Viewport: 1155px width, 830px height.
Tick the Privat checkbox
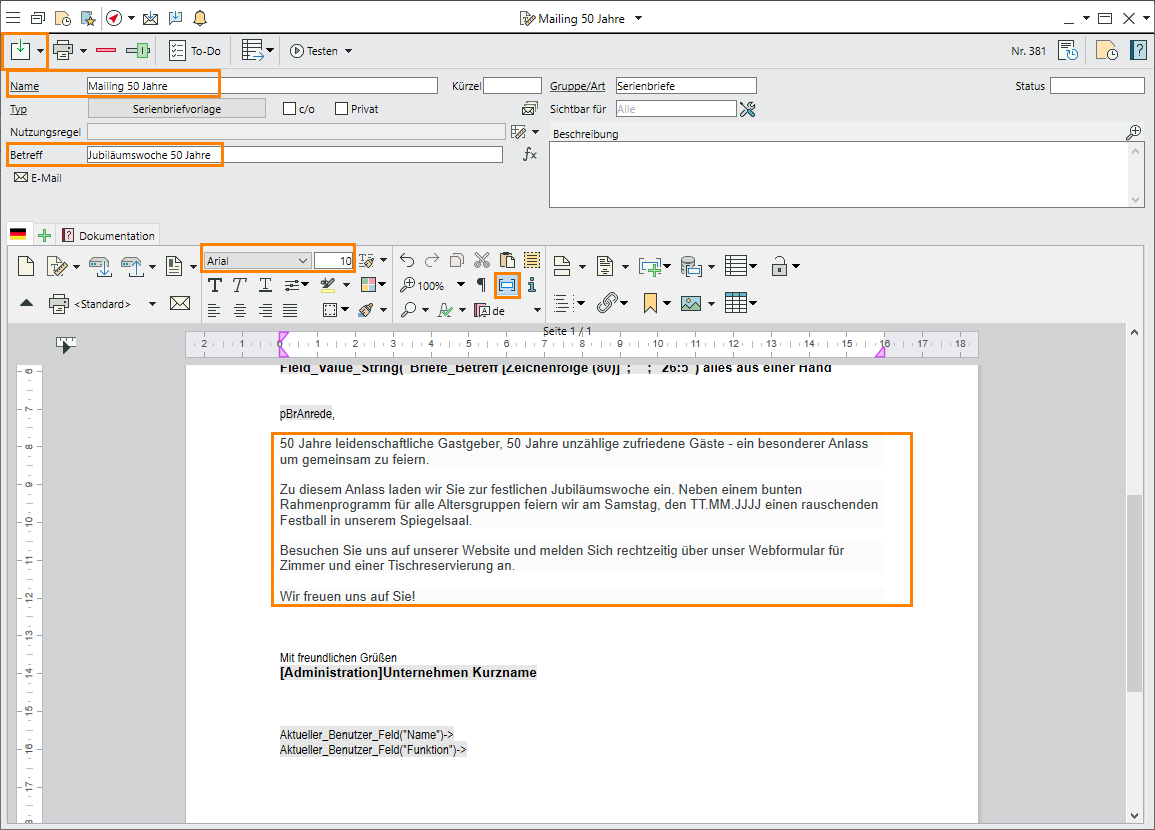341,109
